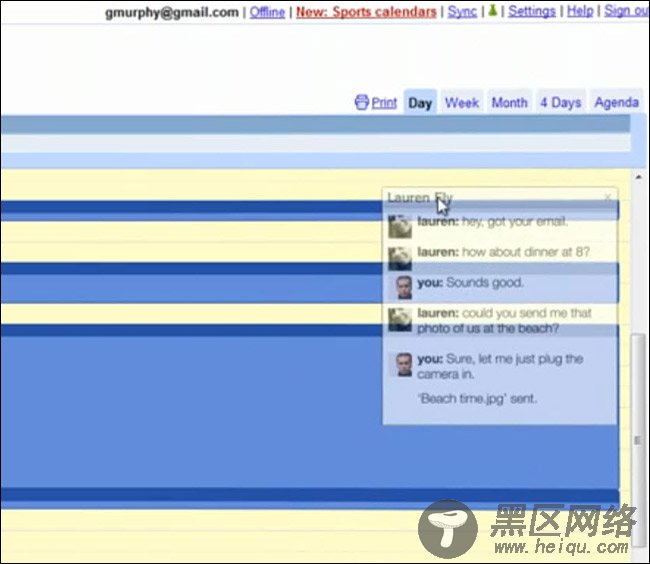
Task: Click message 'how about dinner at 8?'
Action: coord(526,252)
